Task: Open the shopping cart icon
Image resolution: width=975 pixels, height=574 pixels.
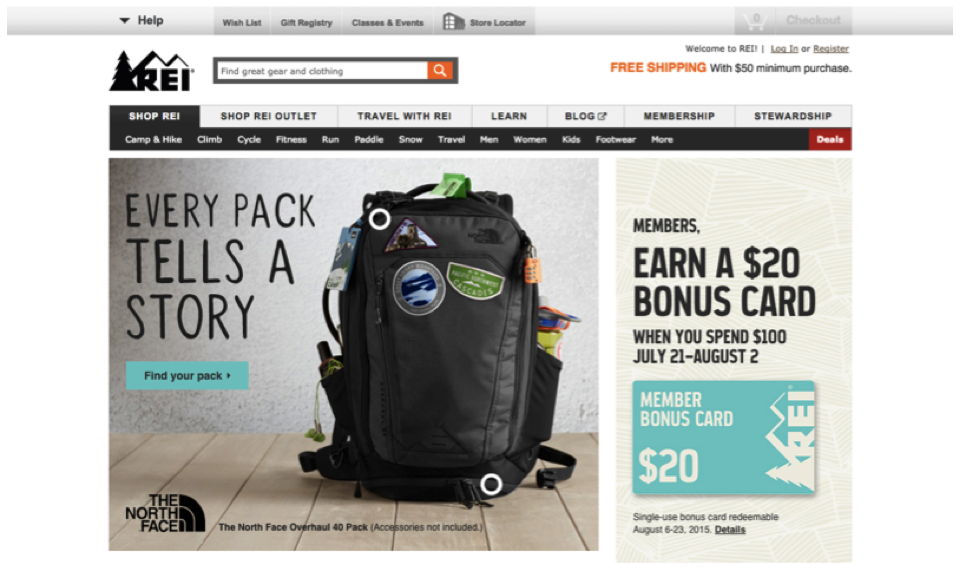Action: pyautogui.click(x=756, y=21)
